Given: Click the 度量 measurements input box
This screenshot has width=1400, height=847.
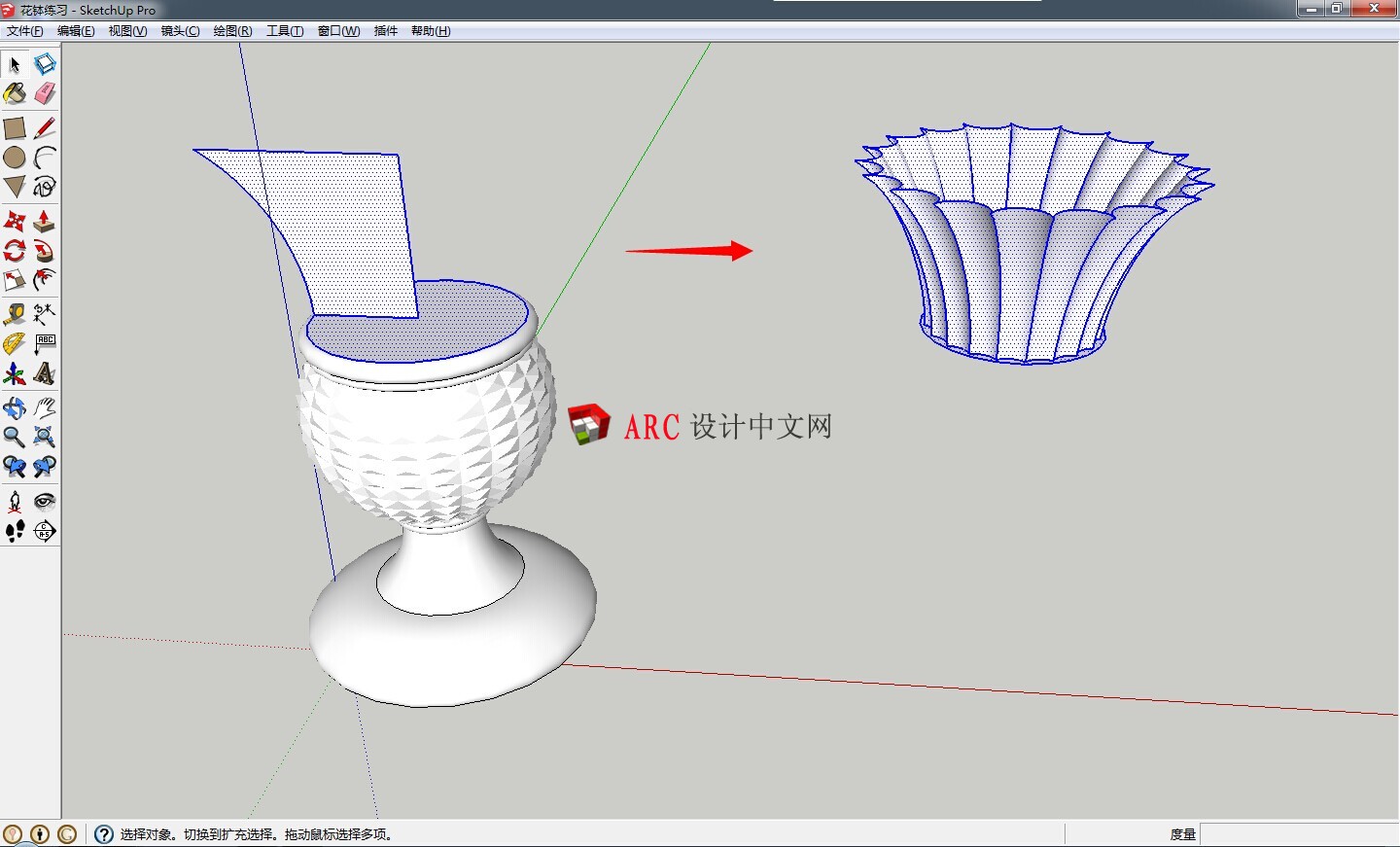Looking at the screenshot, I should click(1299, 834).
